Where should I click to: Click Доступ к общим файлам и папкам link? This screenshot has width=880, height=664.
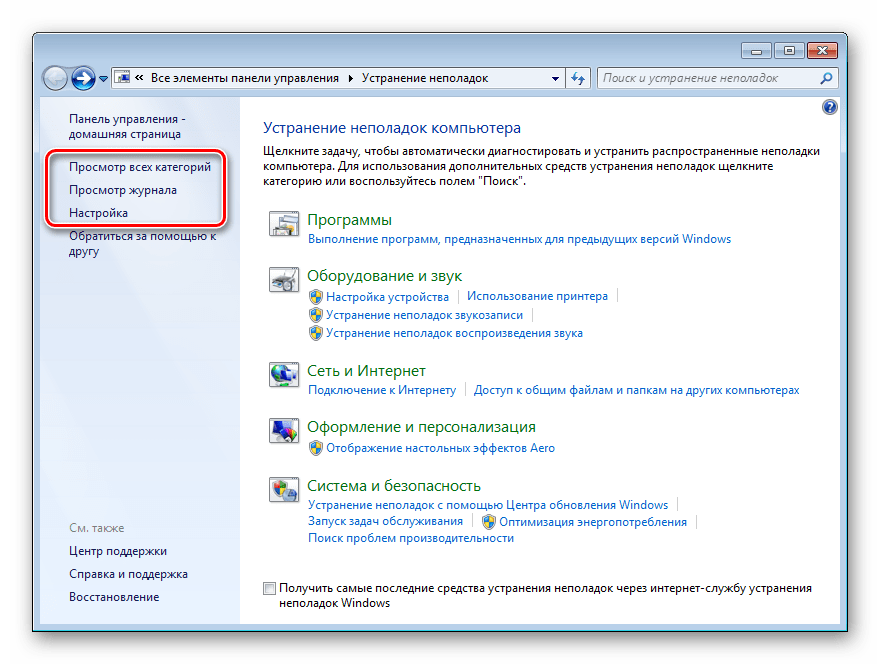coord(636,390)
